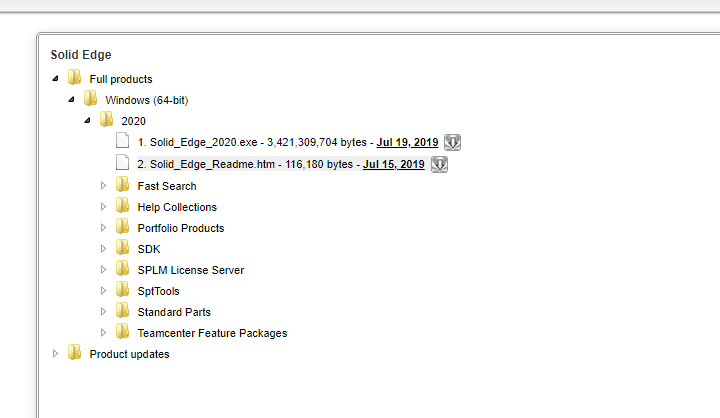Expand the SPLM License Server folder

coord(103,270)
